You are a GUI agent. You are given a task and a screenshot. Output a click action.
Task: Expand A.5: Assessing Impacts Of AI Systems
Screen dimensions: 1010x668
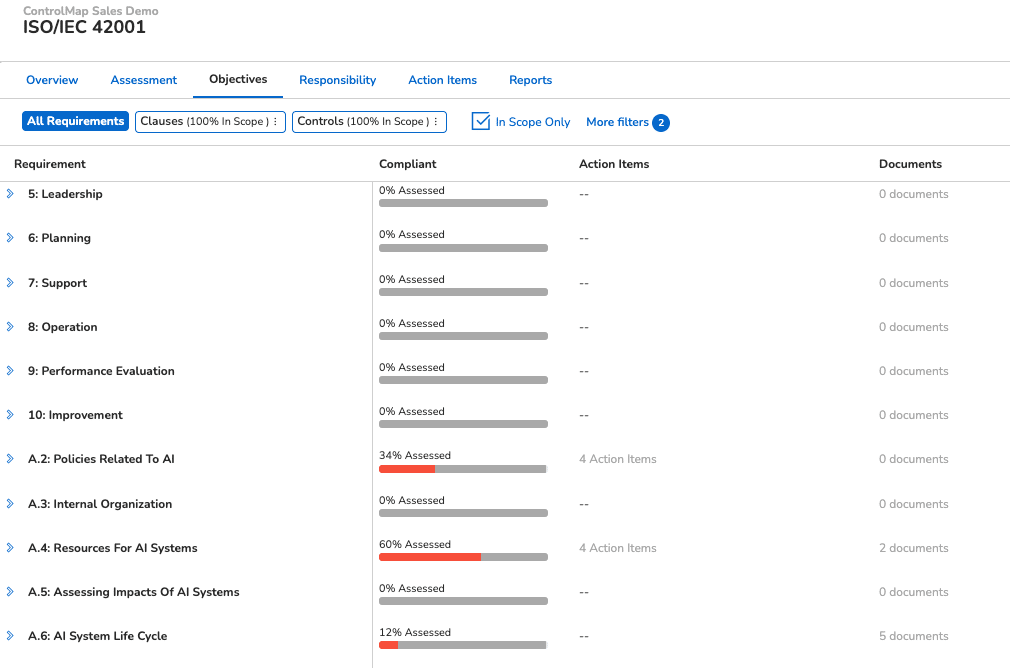10,591
